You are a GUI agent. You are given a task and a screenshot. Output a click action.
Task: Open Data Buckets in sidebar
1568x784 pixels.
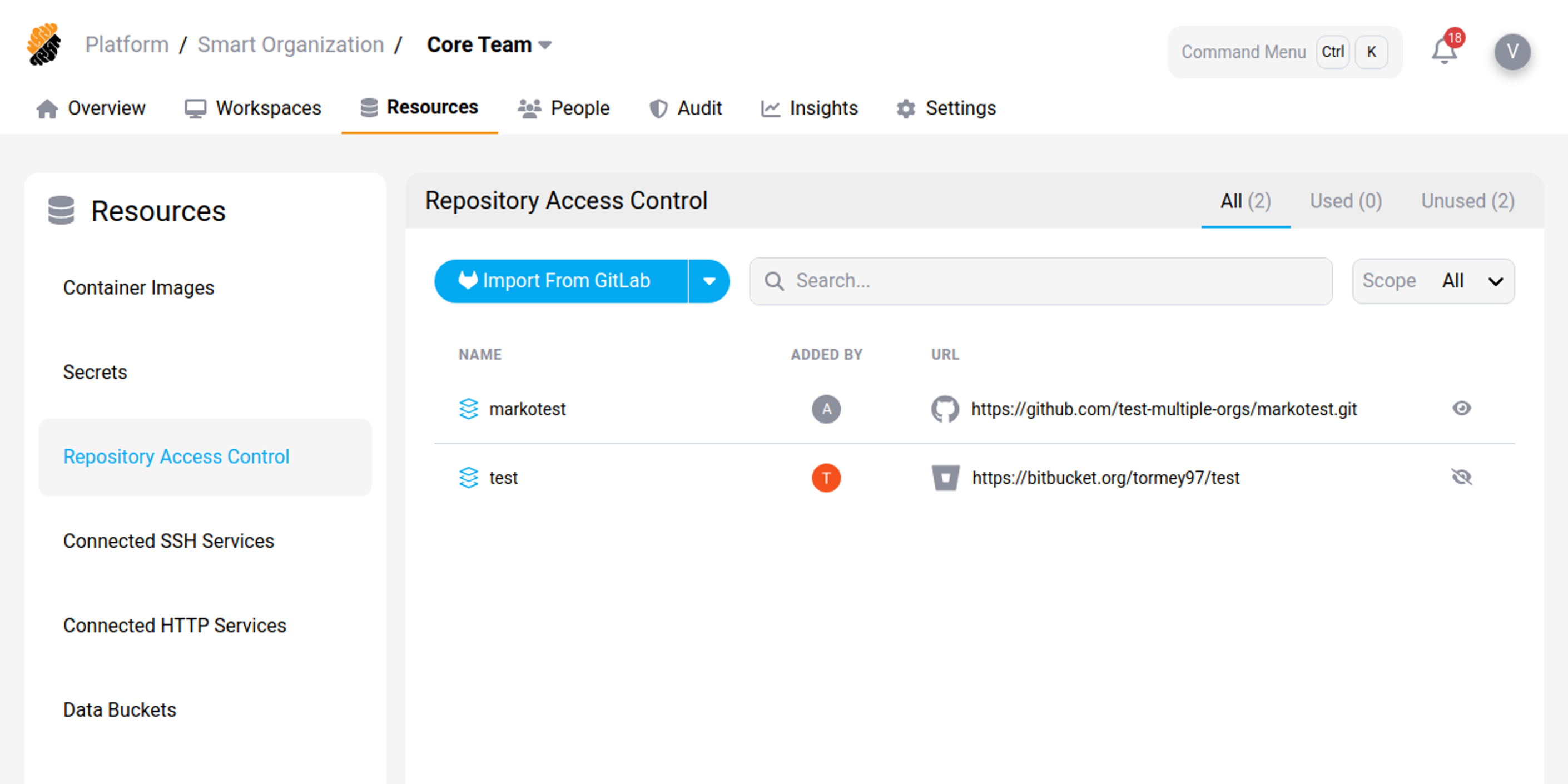click(x=120, y=709)
